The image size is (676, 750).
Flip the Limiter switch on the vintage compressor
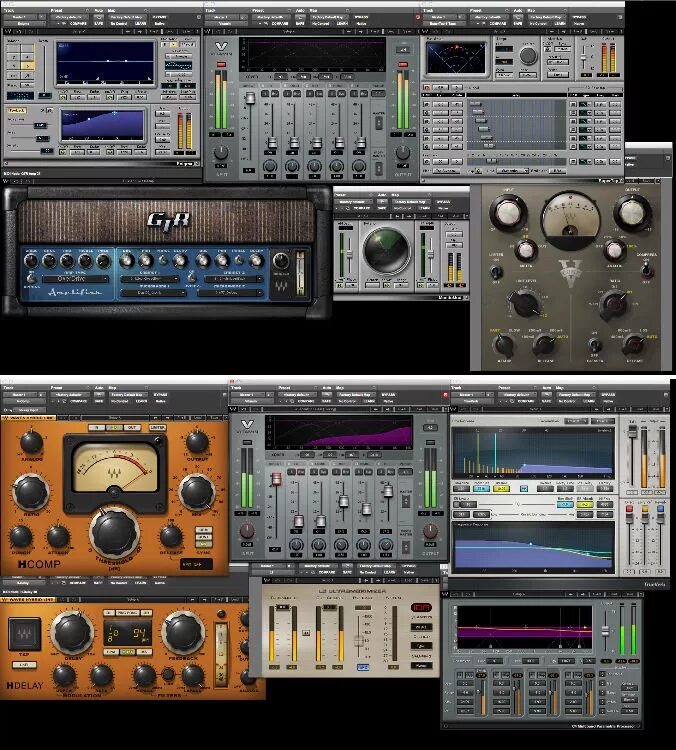click(497, 272)
